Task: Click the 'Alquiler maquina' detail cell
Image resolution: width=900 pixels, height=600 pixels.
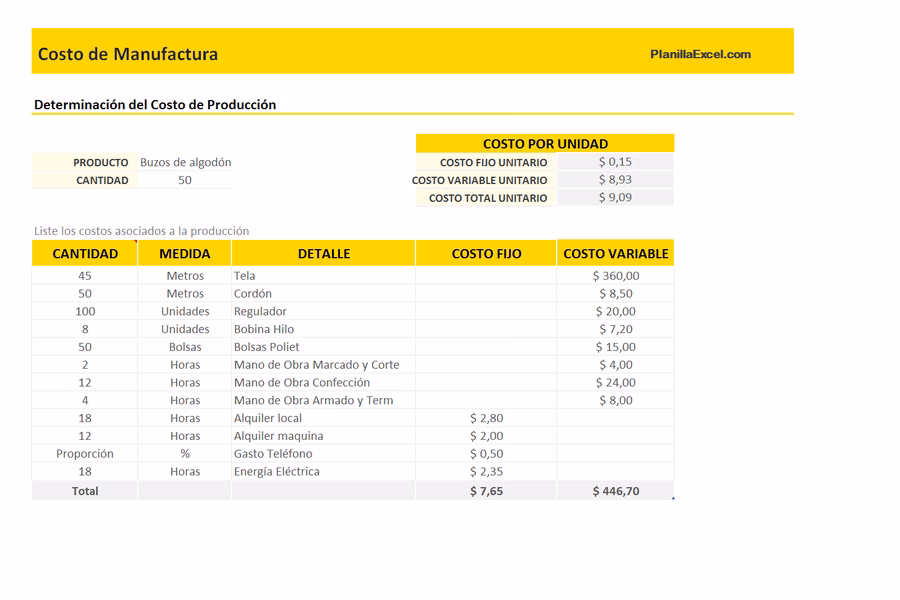Action: click(x=324, y=436)
